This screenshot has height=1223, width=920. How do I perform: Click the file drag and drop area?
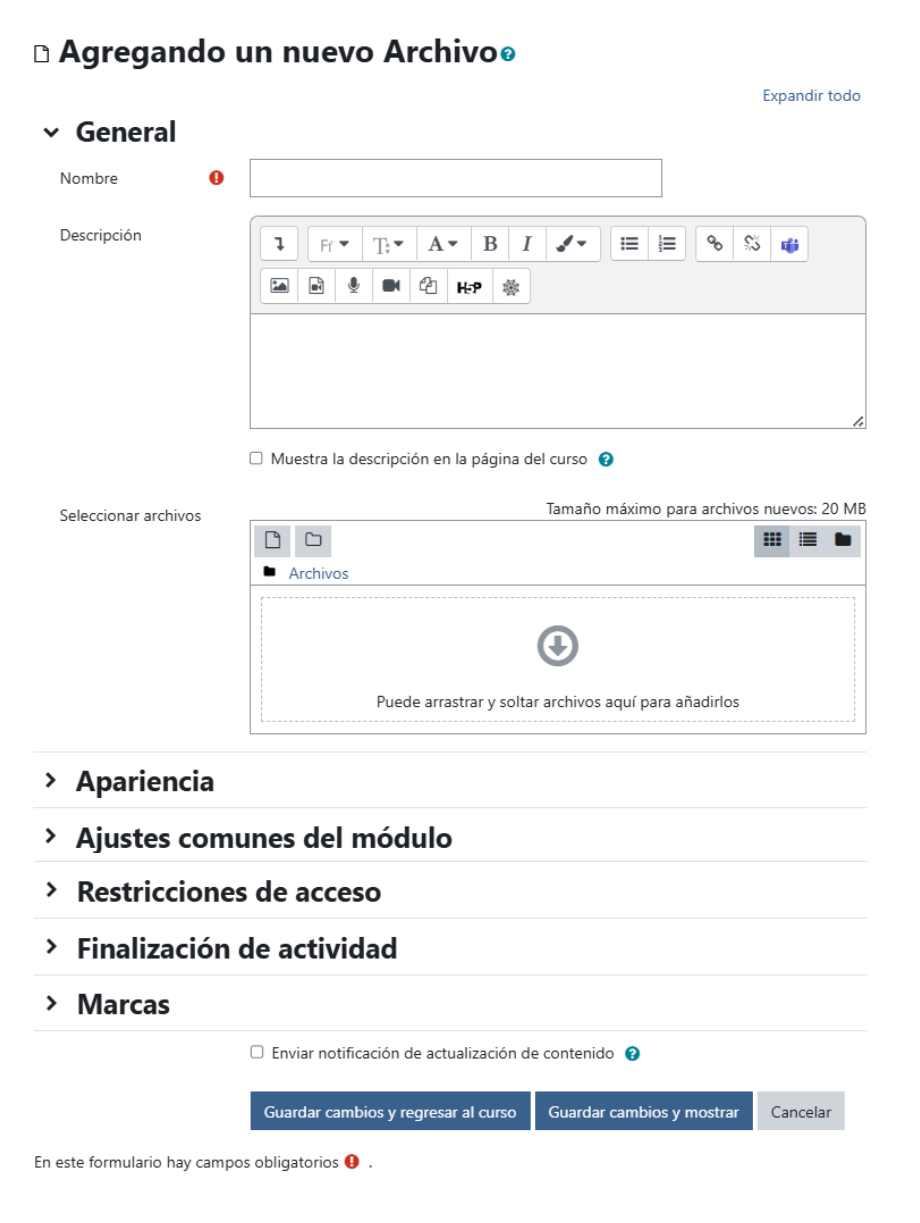coord(558,659)
